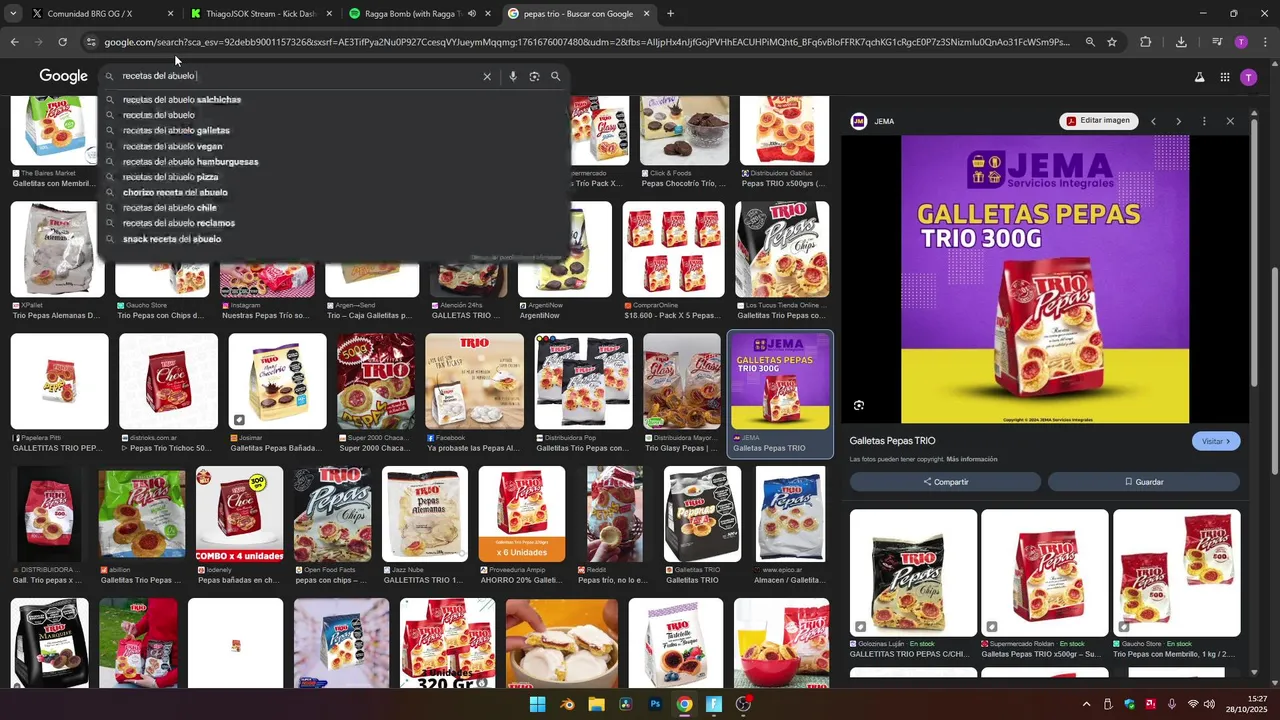Open the Jazz Nube GALLETITAS TRIO result
This screenshot has width=1280, height=720.
coord(425,514)
